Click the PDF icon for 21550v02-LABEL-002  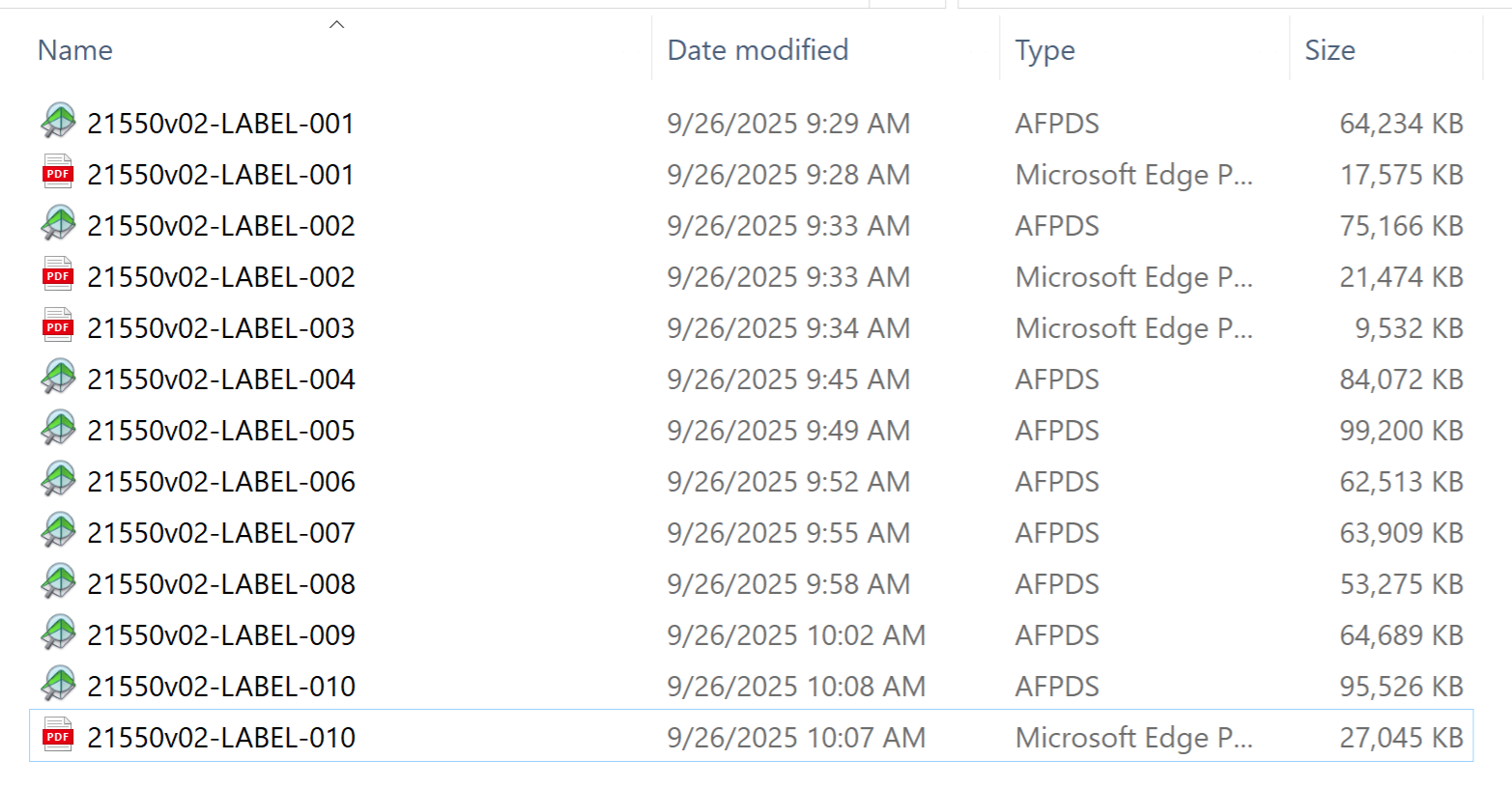pyautogui.click(x=58, y=276)
